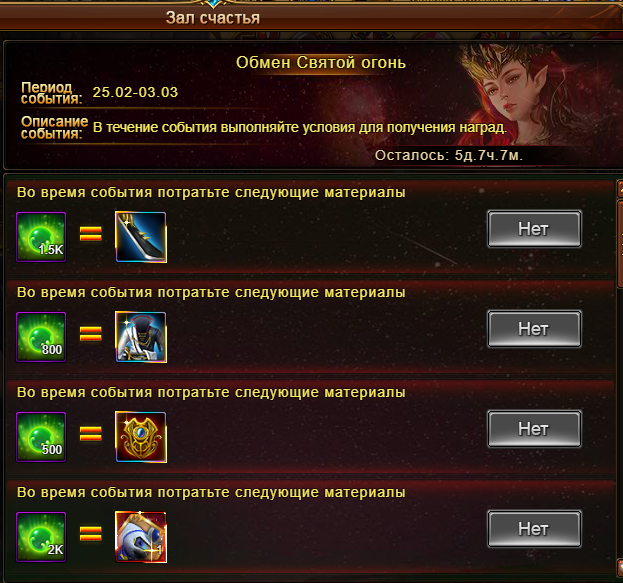Viewport: 623px width, 583px height.
Task: Click the Зал счастья window title
Action: [213, 18]
